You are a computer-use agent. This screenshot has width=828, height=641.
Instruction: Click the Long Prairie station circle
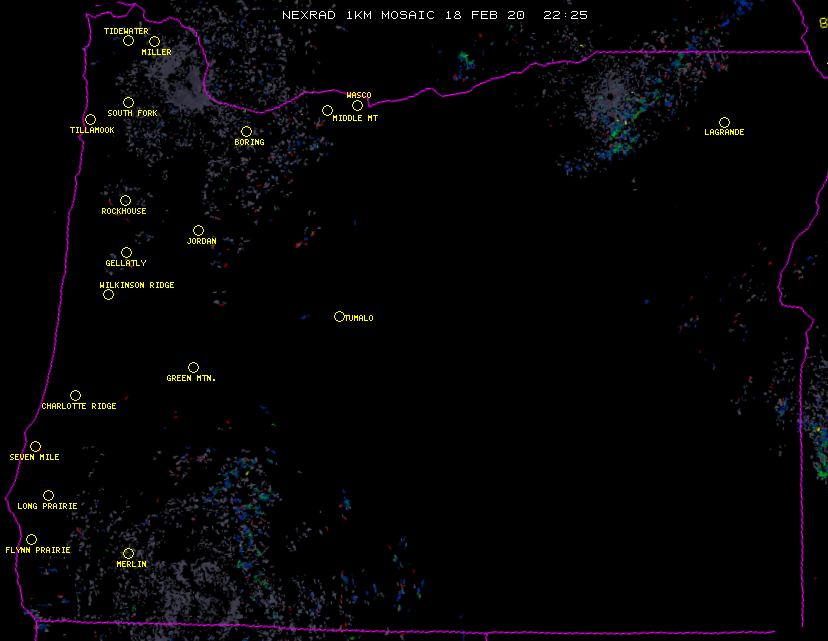tap(48, 496)
